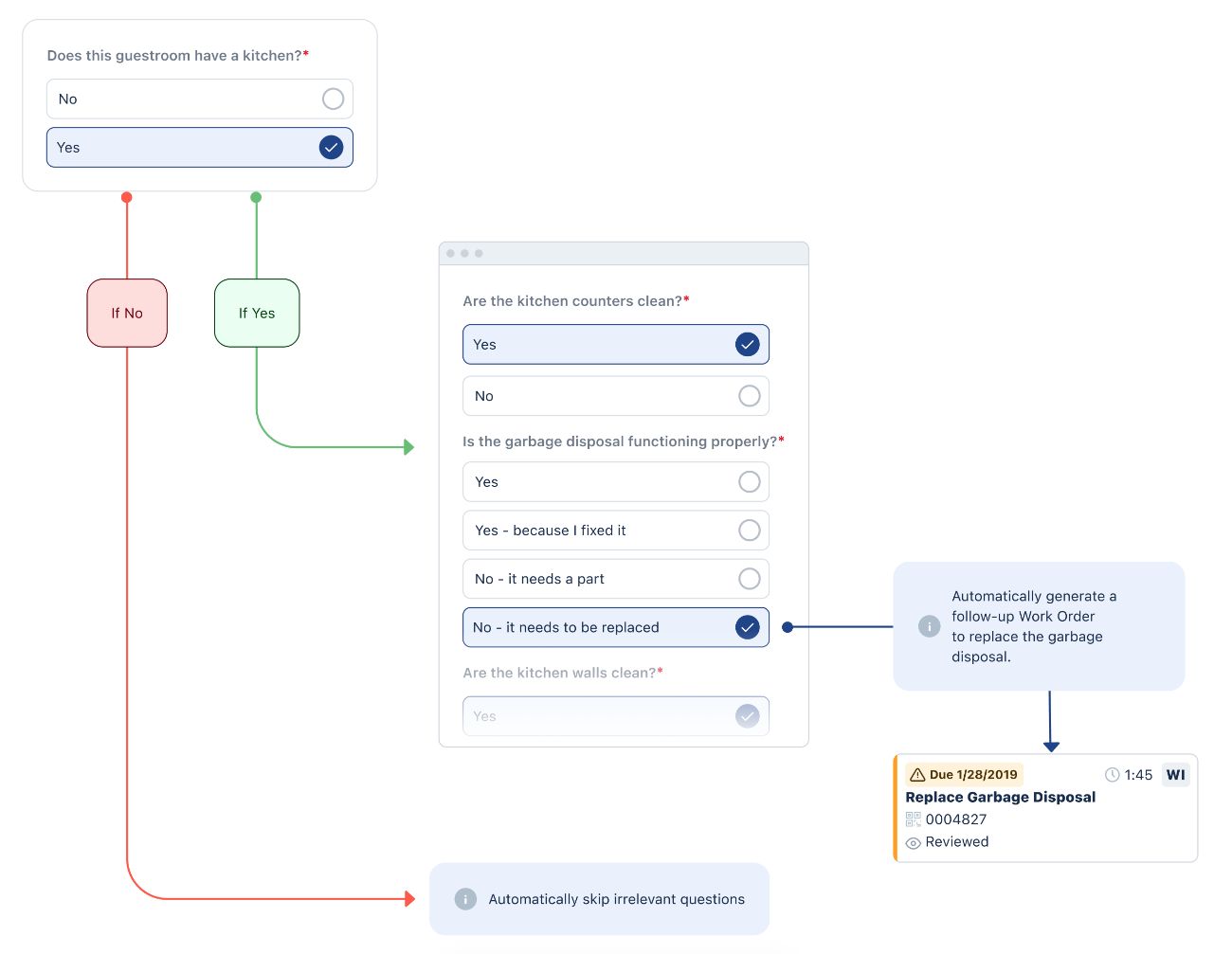The image size is (1232, 954).
Task: Click the QR code icon beside 0004827
Action: [913, 819]
